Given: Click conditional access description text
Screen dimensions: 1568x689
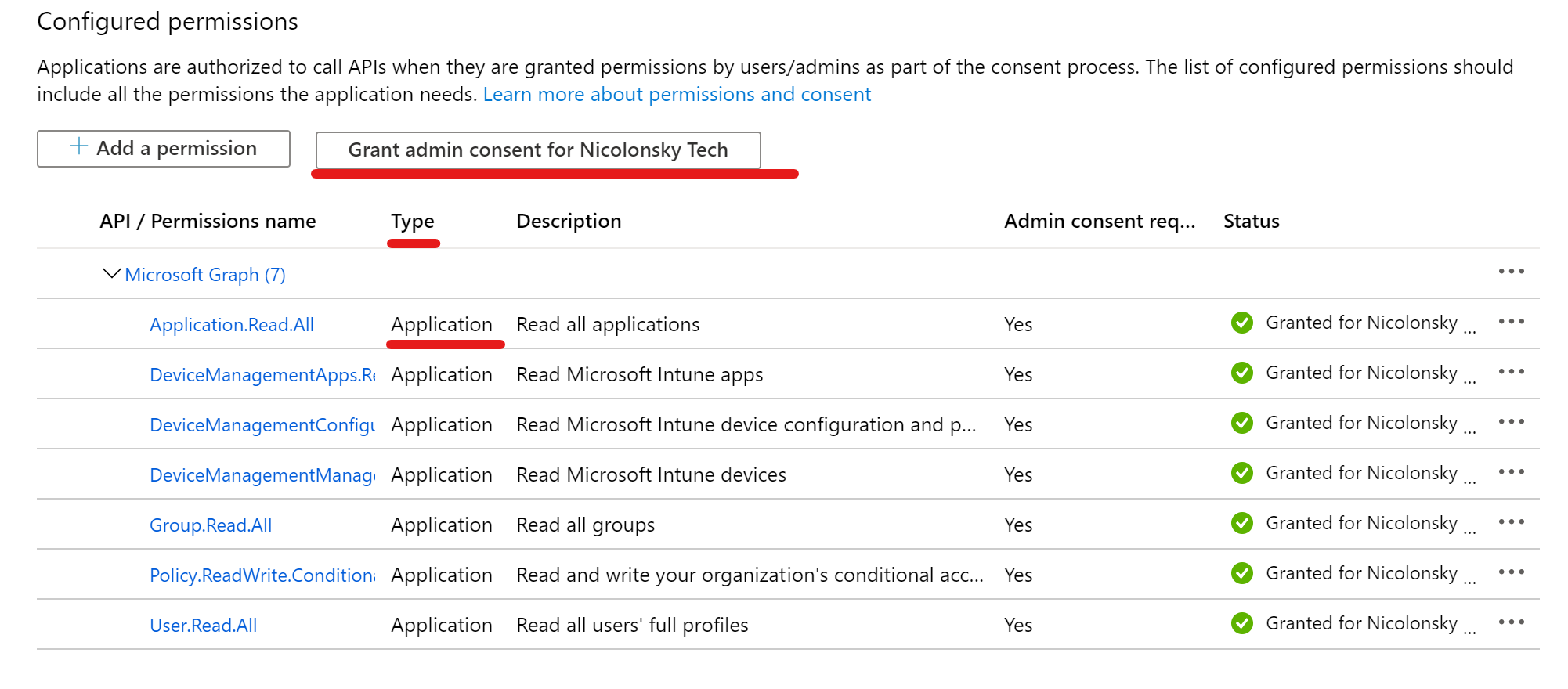Looking at the screenshot, I should tap(750, 575).
